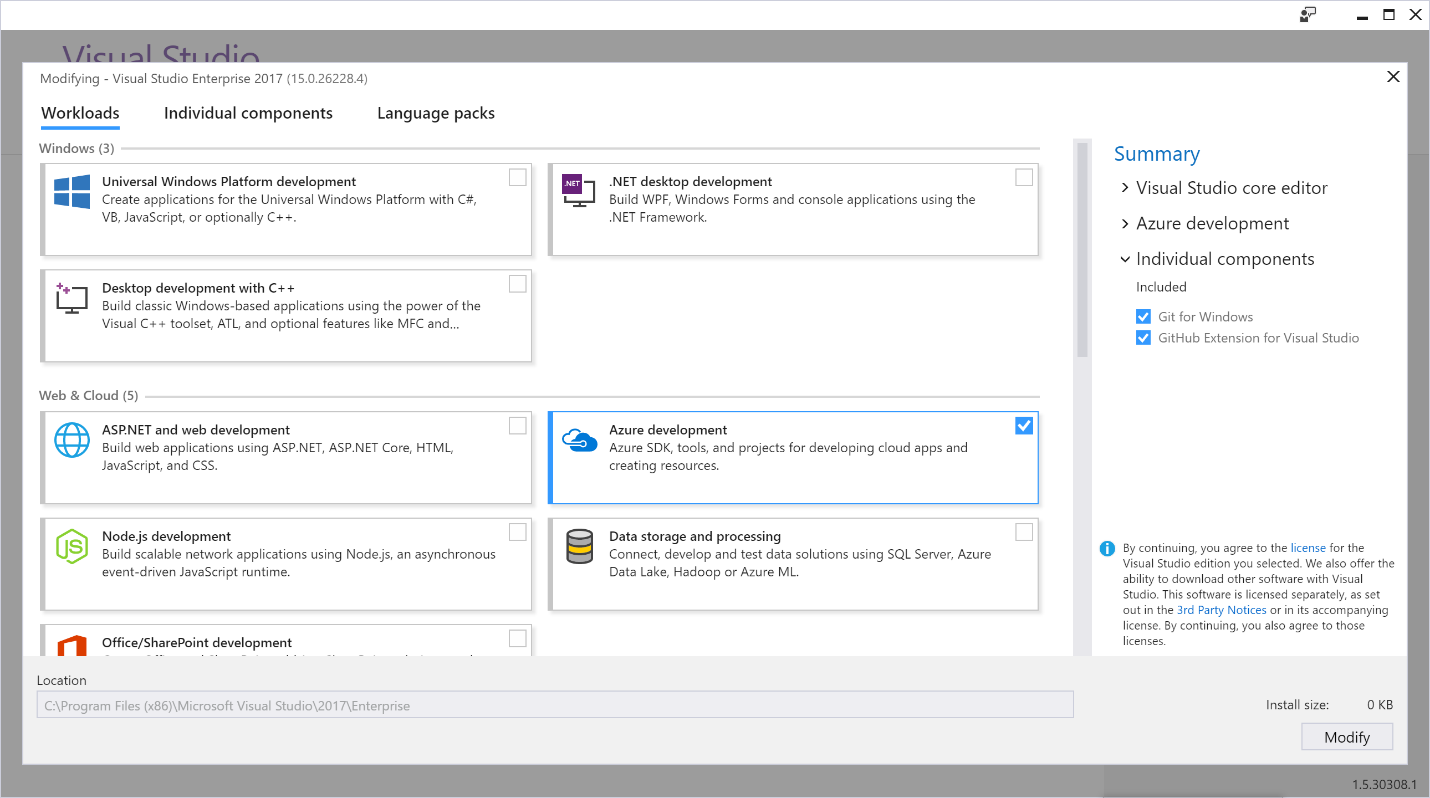Click the Azure development cloud icon
The image size is (1430, 798).
tap(579, 440)
